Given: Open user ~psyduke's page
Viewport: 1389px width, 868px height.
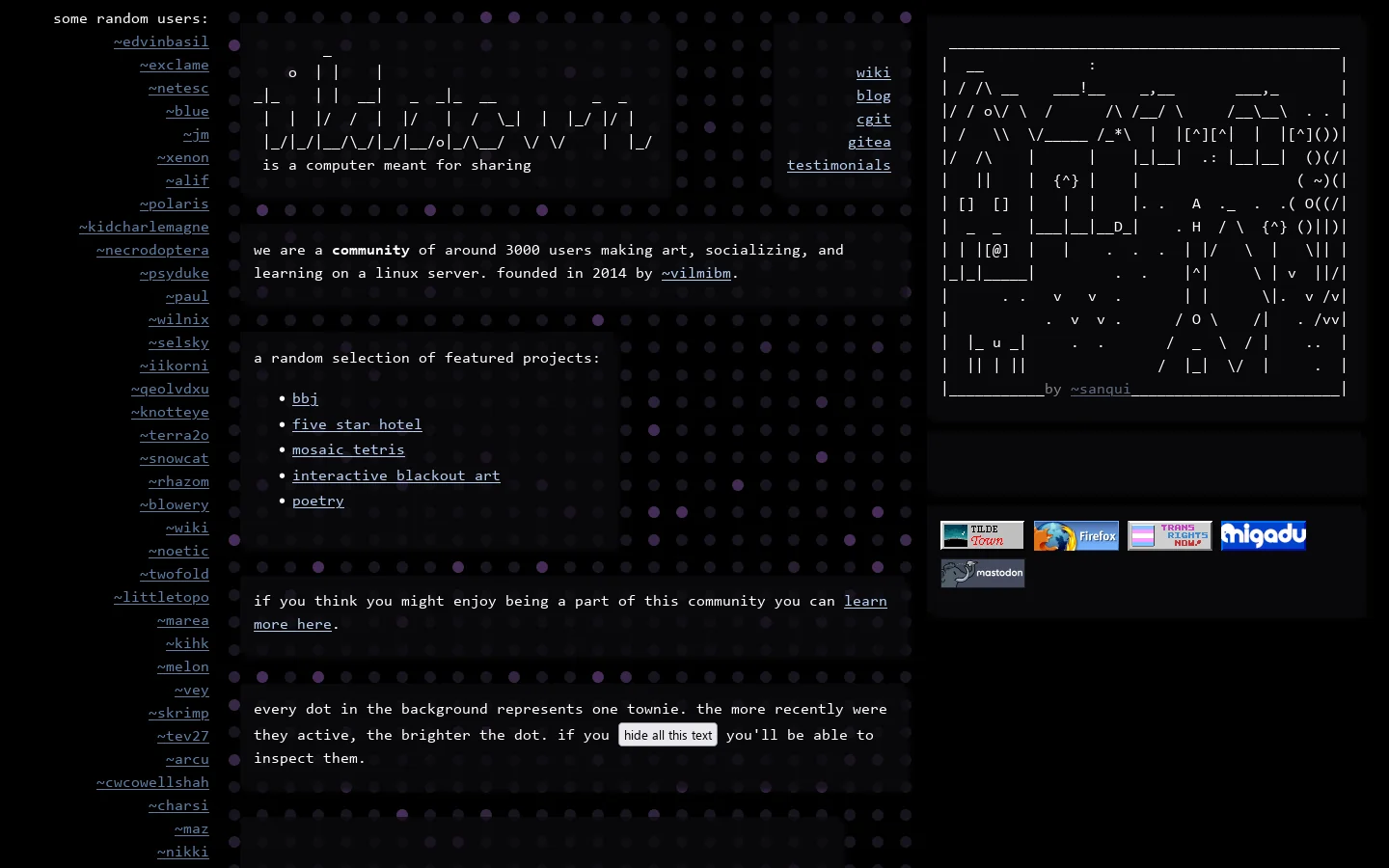Looking at the screenshot, I should click(x=175, y=273).
